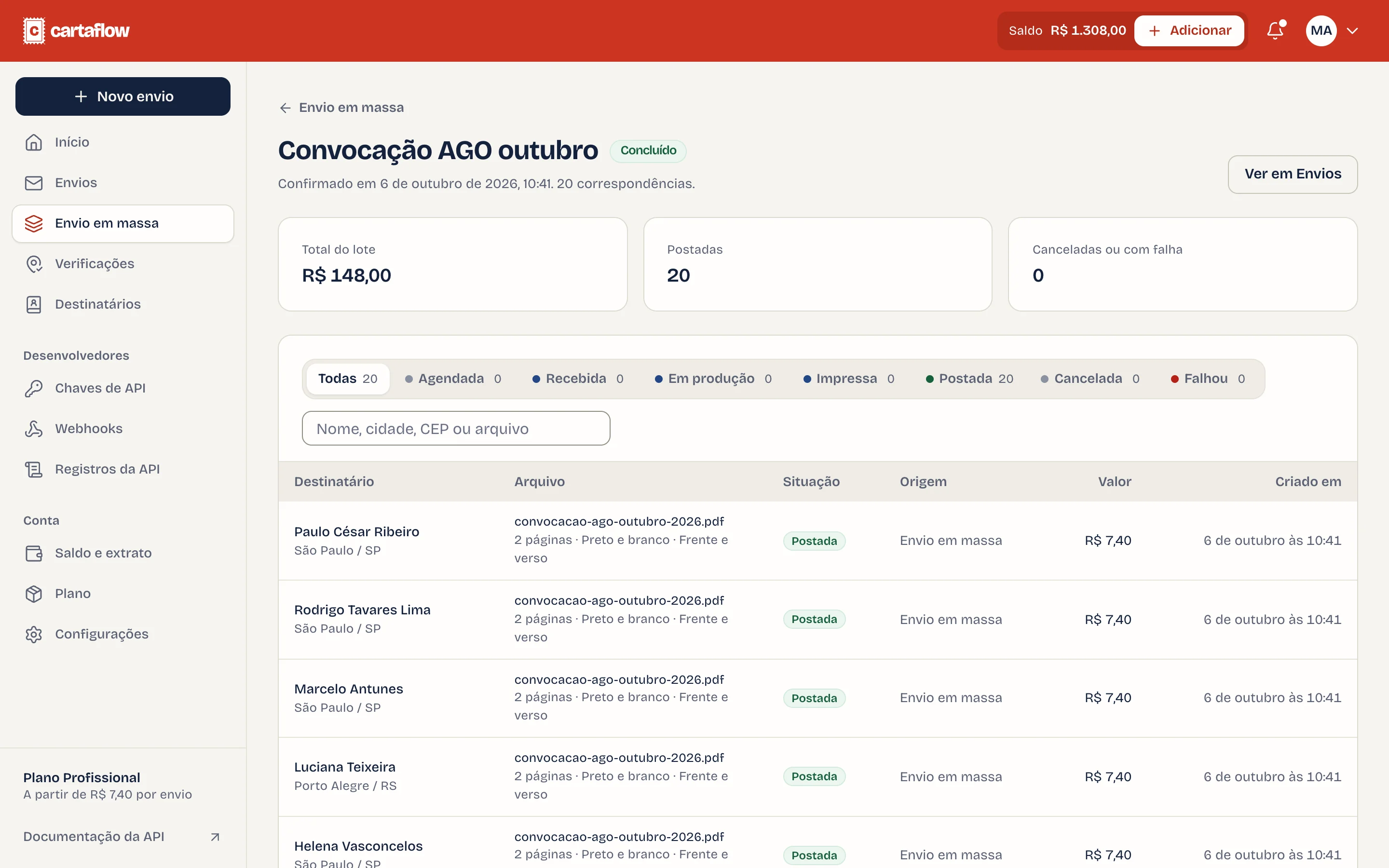Screen dimensions: 1389x868
Task: Click the Webhooks icon in the sidebar
Action: click(34, 429)
